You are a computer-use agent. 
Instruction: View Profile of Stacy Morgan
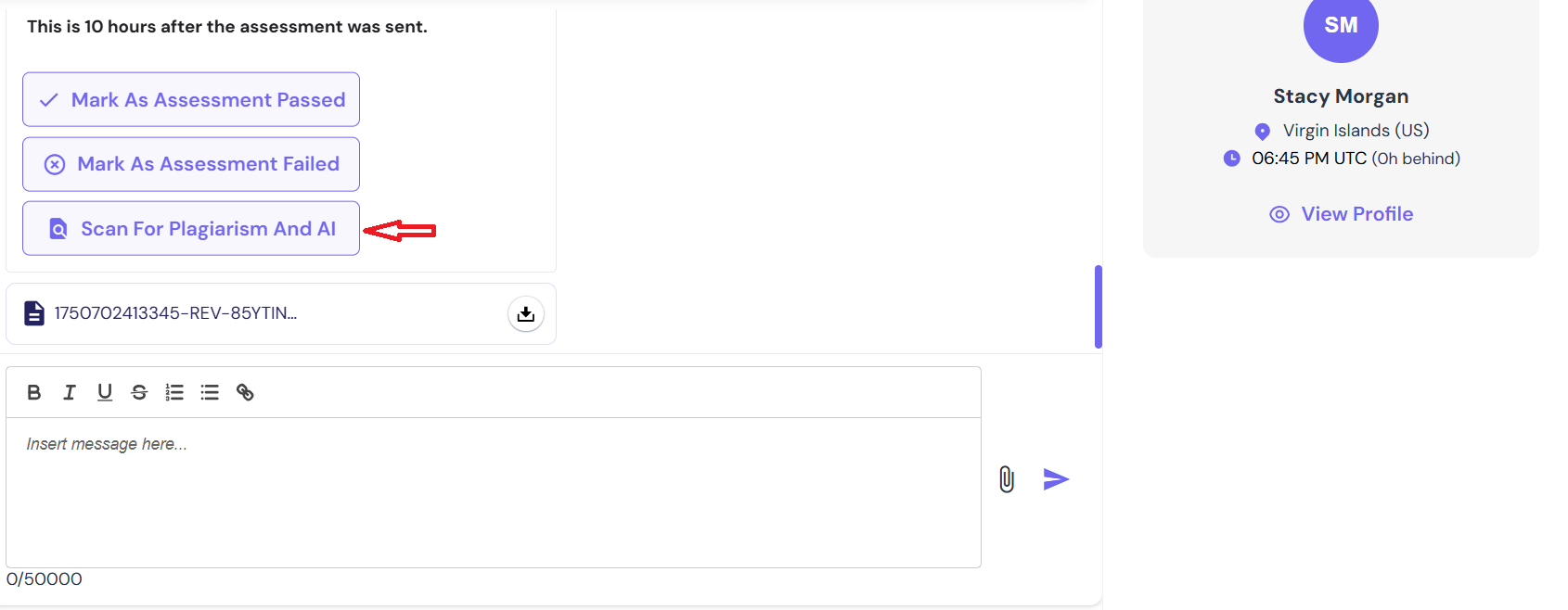coord(1342,214)
